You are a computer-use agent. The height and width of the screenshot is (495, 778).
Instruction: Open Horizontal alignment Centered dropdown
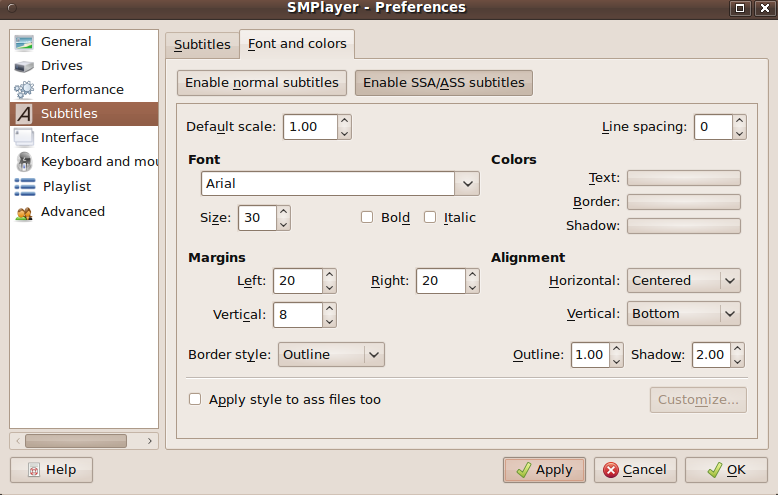[684, 281]
